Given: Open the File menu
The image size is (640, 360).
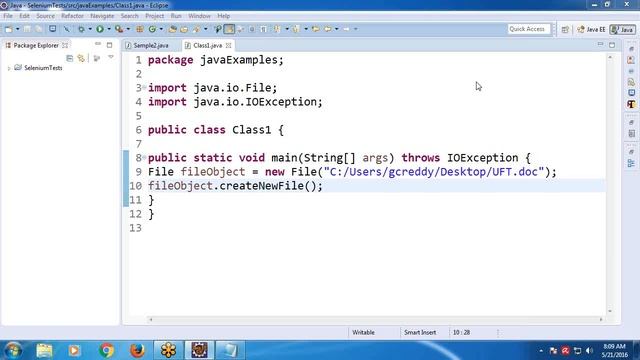Looking at the screenshot, I should tap(8, 16).
